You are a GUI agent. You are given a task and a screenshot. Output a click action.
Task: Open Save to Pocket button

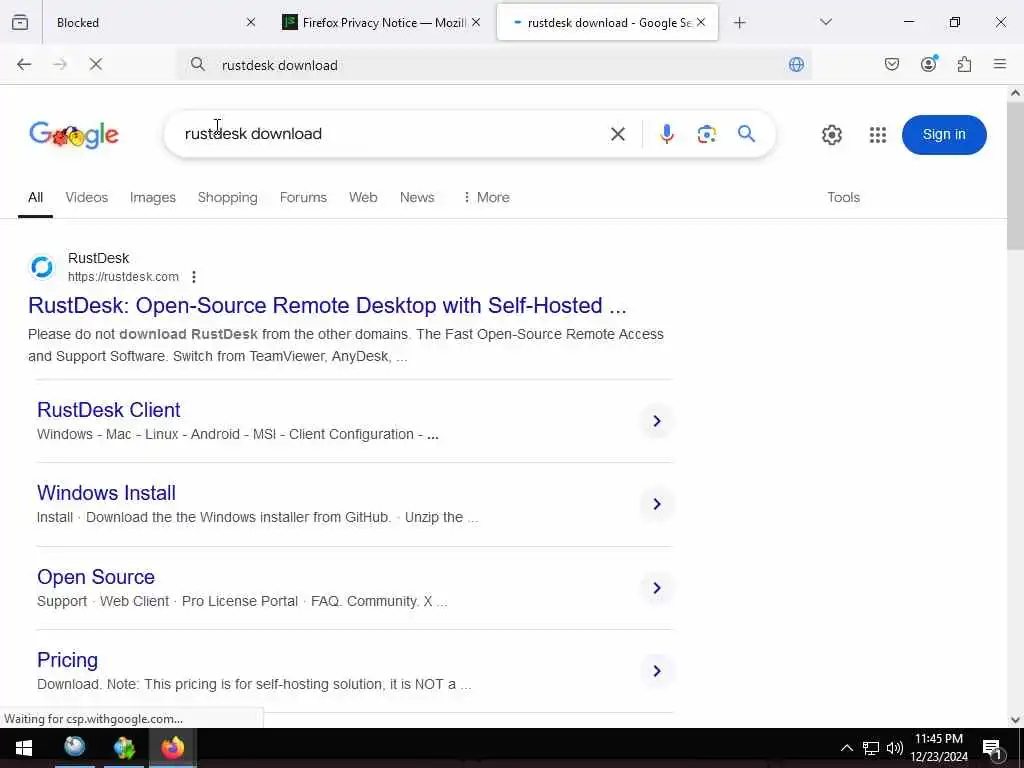click(892, 64)
